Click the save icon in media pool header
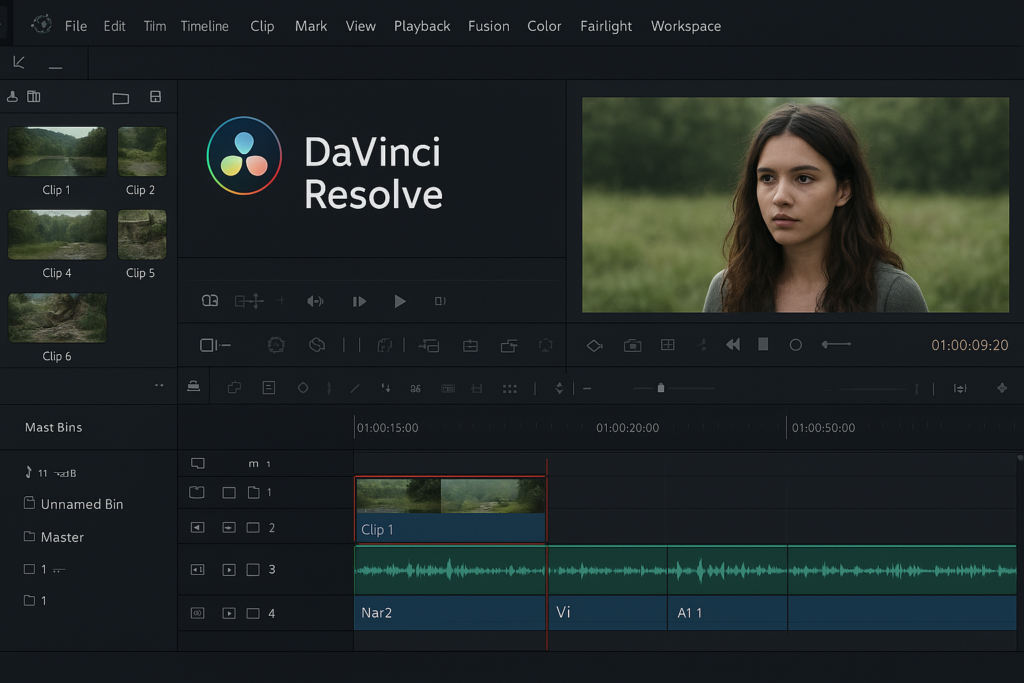1024x683 pixels. coord(155,97)
